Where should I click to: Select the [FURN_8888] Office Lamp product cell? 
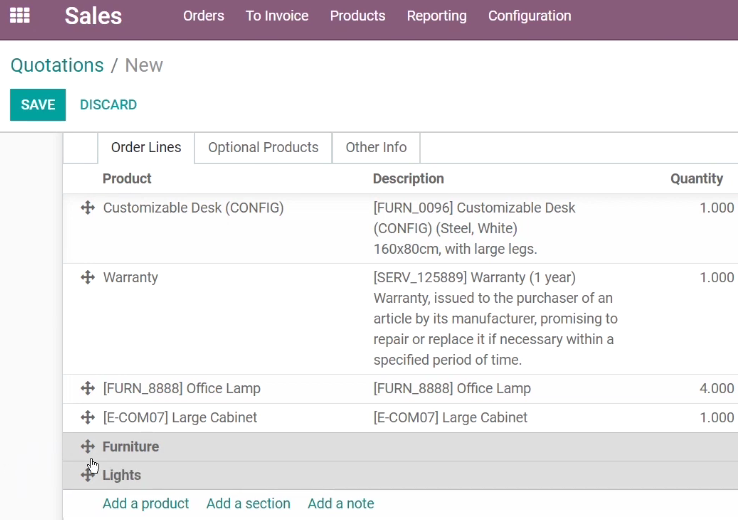[x=182, y=388]
